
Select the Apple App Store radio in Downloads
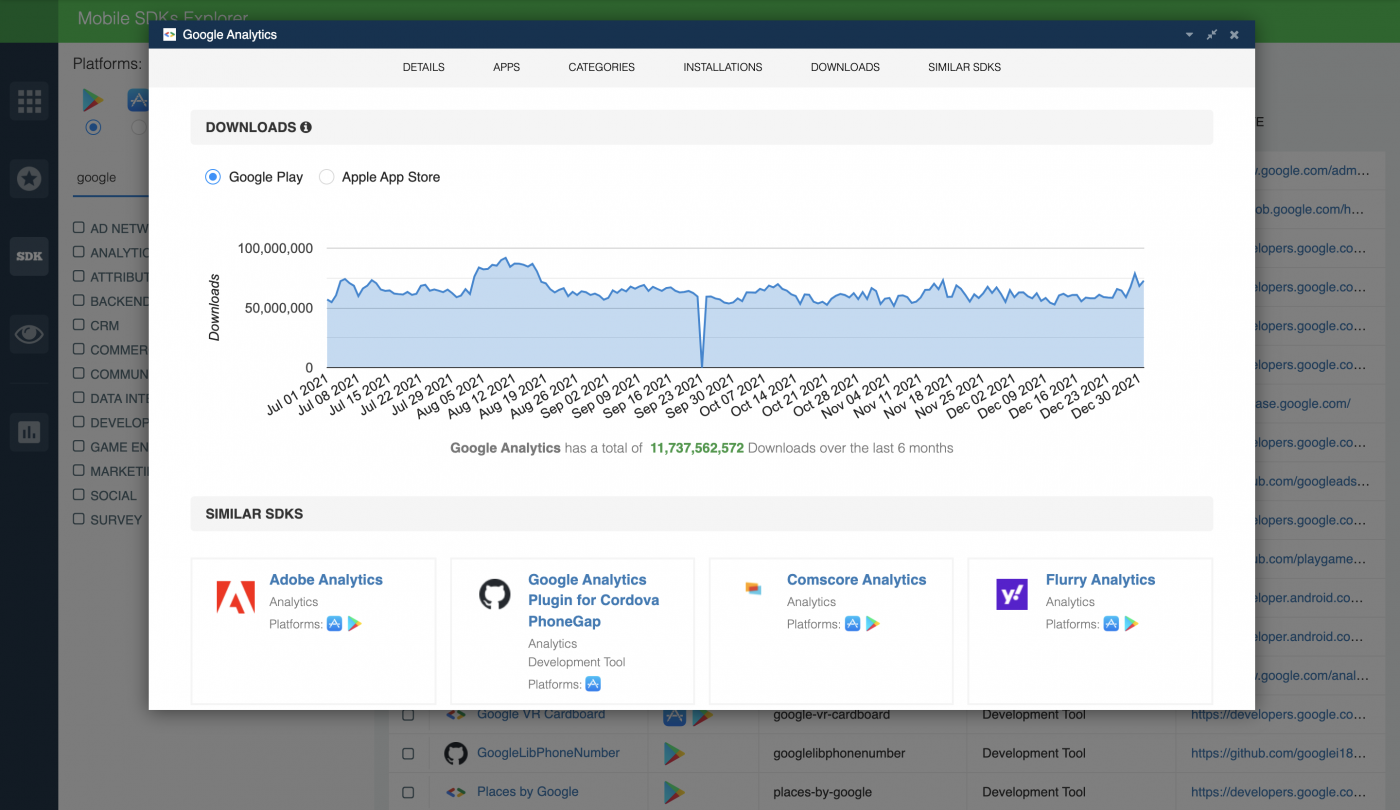(x=326, y=177)
